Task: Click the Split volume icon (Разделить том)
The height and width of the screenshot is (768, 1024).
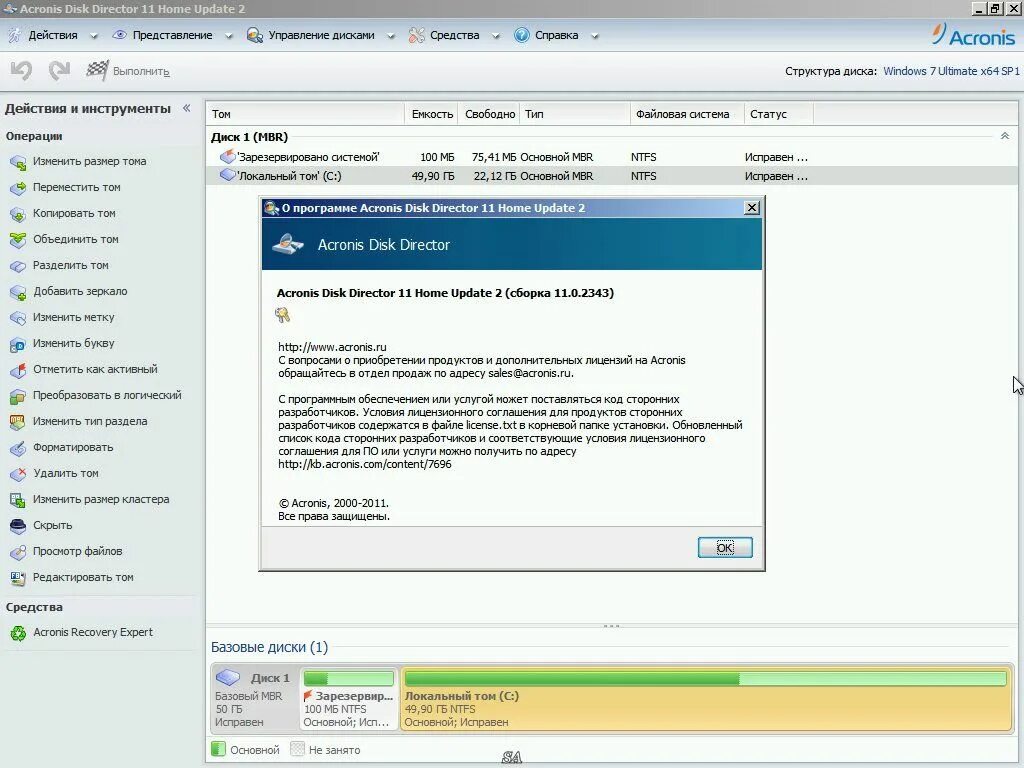Action: point(18,266)
